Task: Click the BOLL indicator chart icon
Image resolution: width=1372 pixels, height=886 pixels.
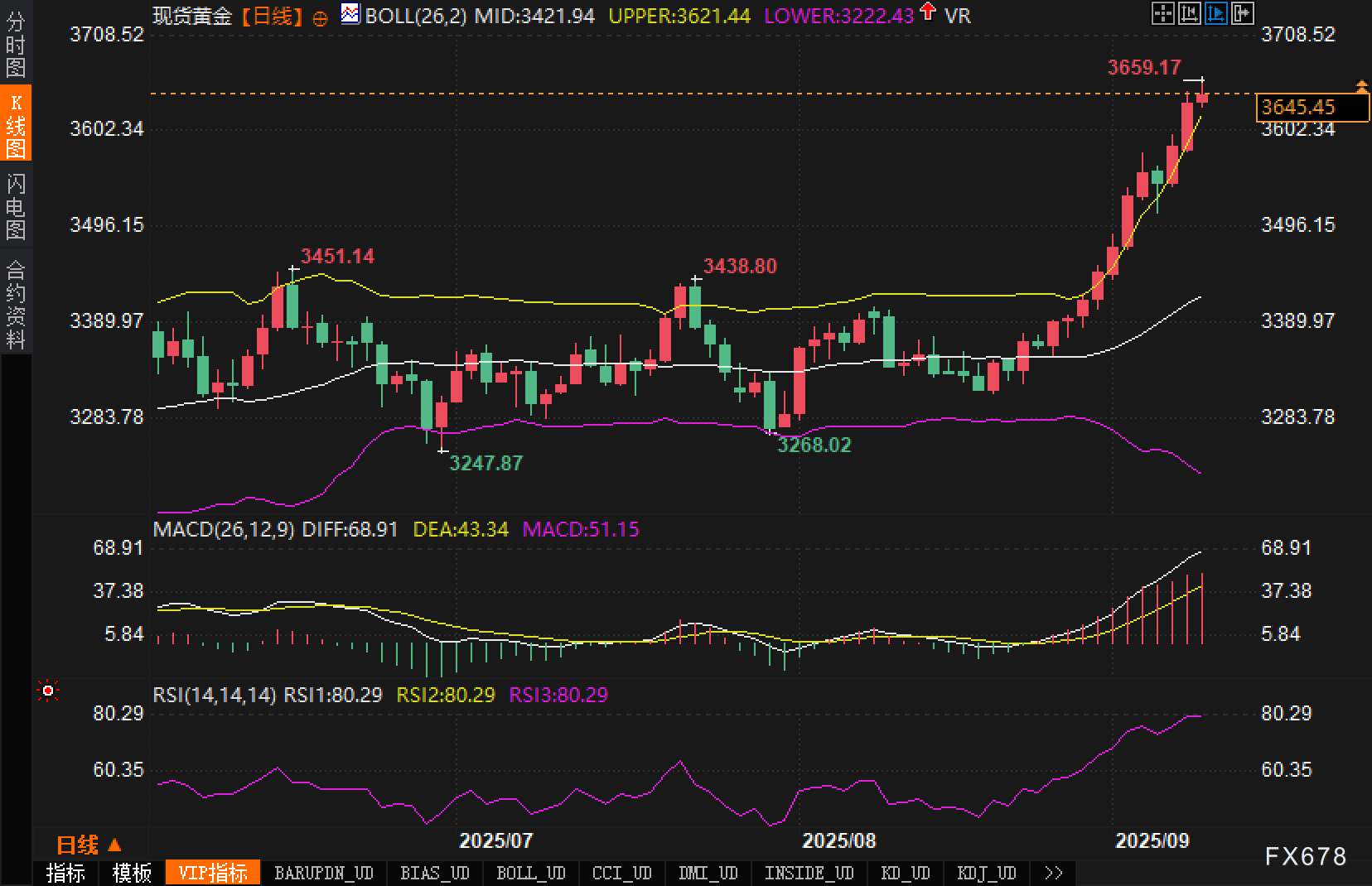Action: [350, 14]
